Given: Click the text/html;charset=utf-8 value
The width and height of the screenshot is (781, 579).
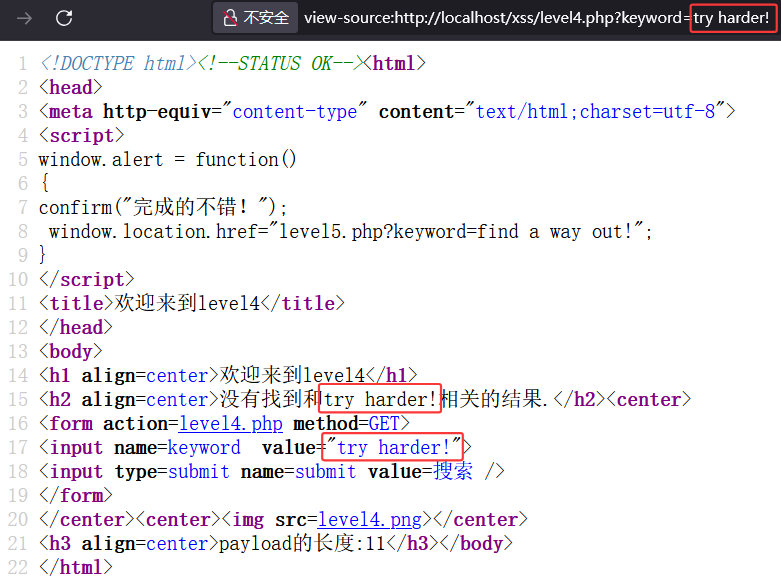Looking at the screenshot, I should tap(595, 112).
